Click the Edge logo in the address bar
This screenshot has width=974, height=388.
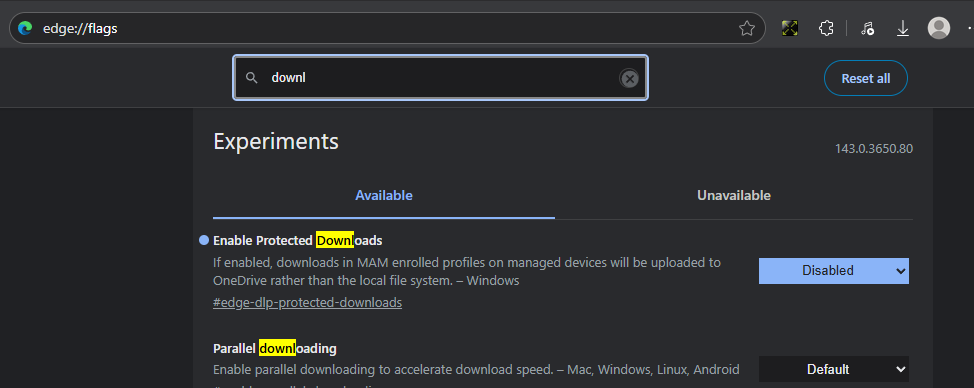[x=25, y=29]
